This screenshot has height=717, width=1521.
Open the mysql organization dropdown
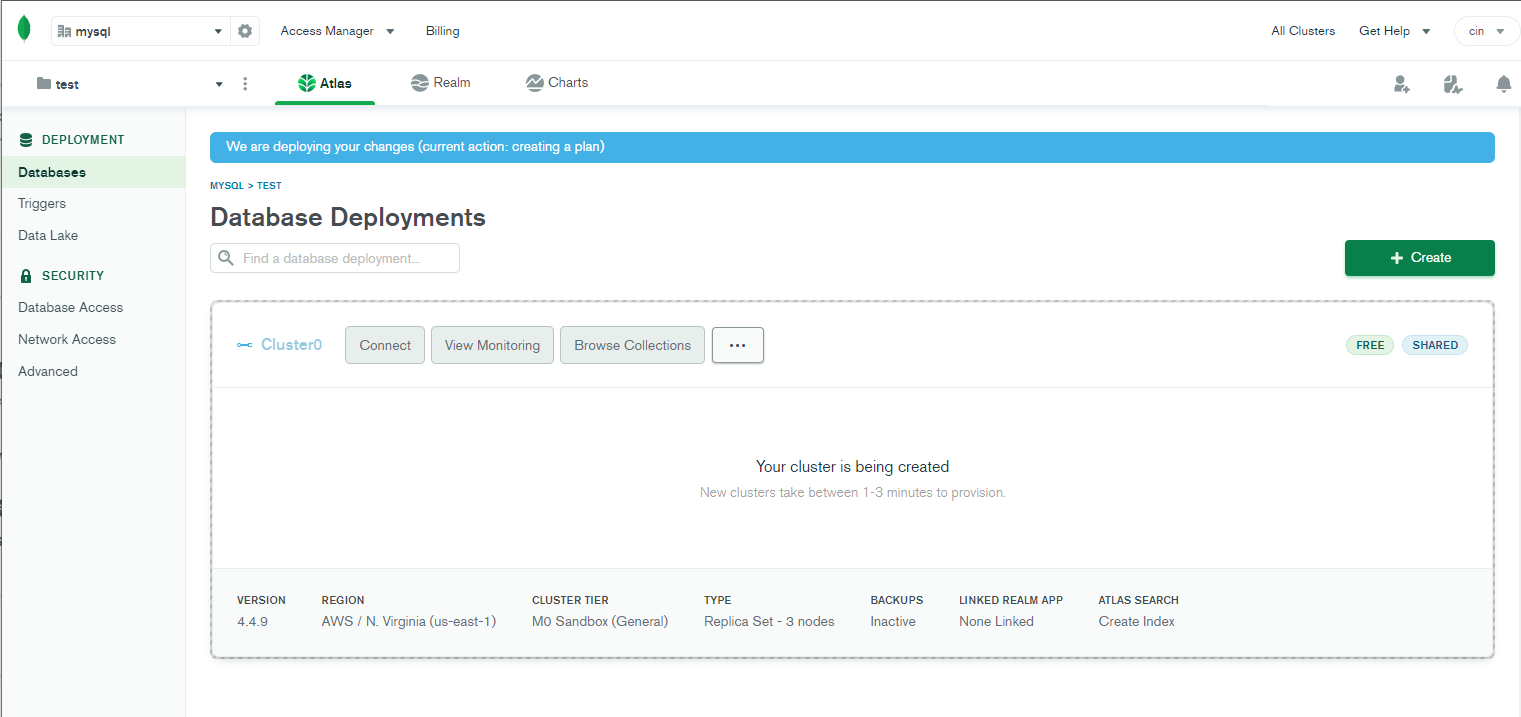click(x=141, y=31)
